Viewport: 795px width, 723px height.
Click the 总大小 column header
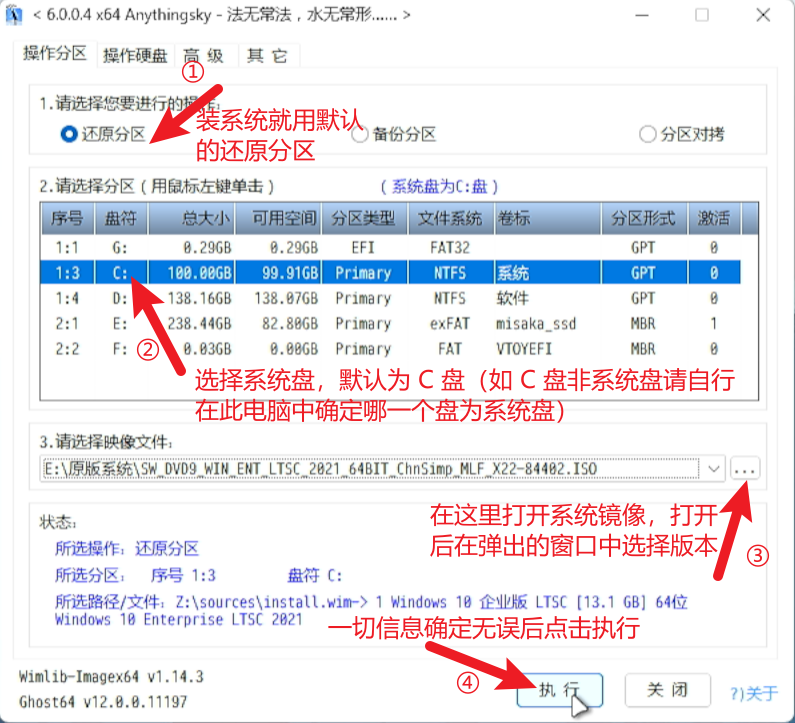coord(206,218)
